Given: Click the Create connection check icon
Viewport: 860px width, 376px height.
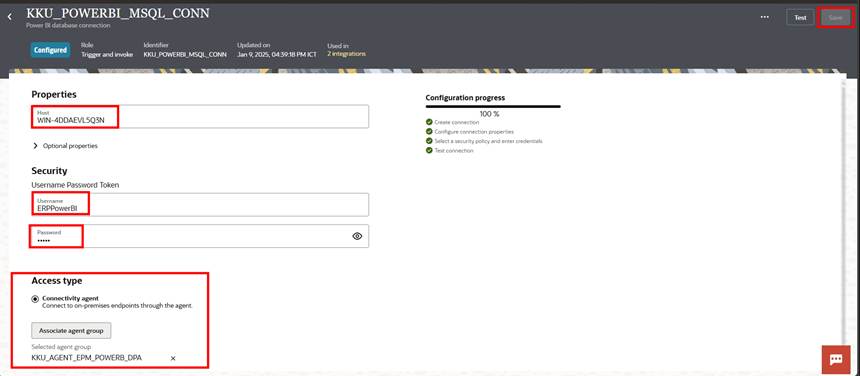Looking at the screenshot, I should (x=429, y=122).
